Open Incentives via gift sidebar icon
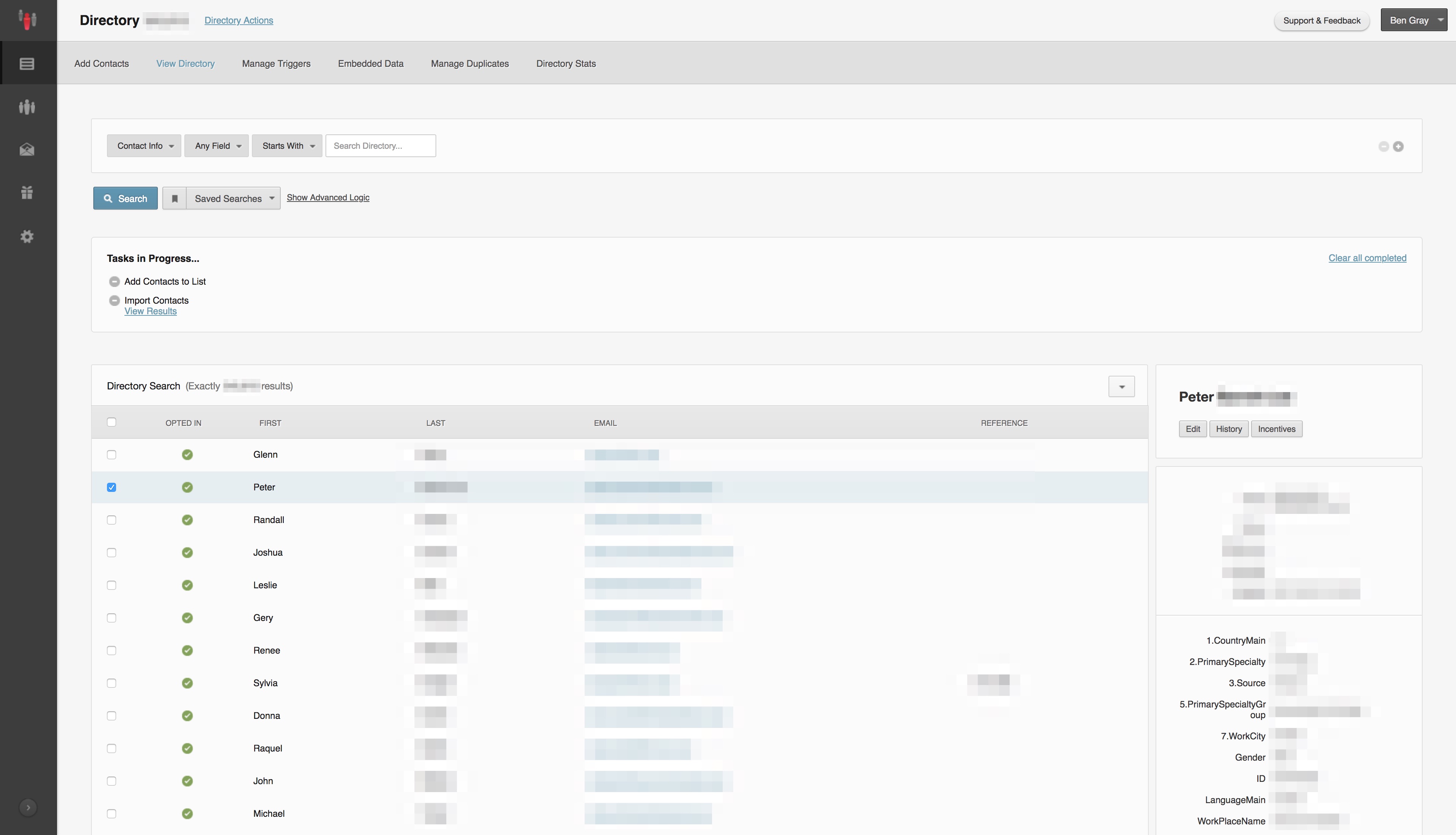Viewport: 1456px width, 835px height. pyautogui.click(x=27, y=193)
